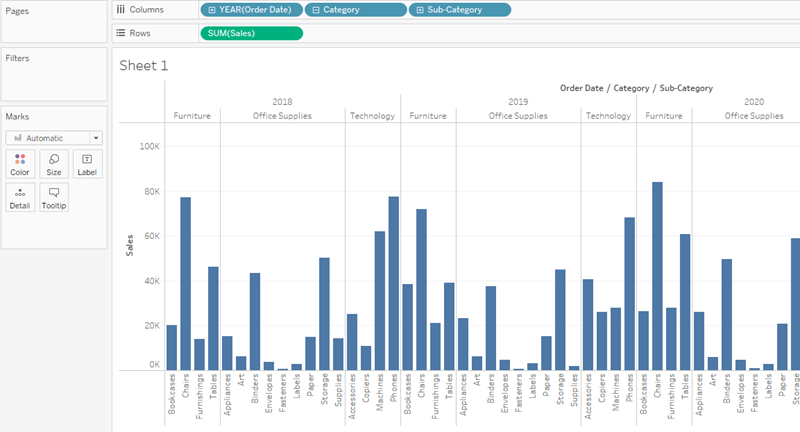Open the Automatic mark type dropdown
Viewport: 800px width, 432px height.
point(53,138)
